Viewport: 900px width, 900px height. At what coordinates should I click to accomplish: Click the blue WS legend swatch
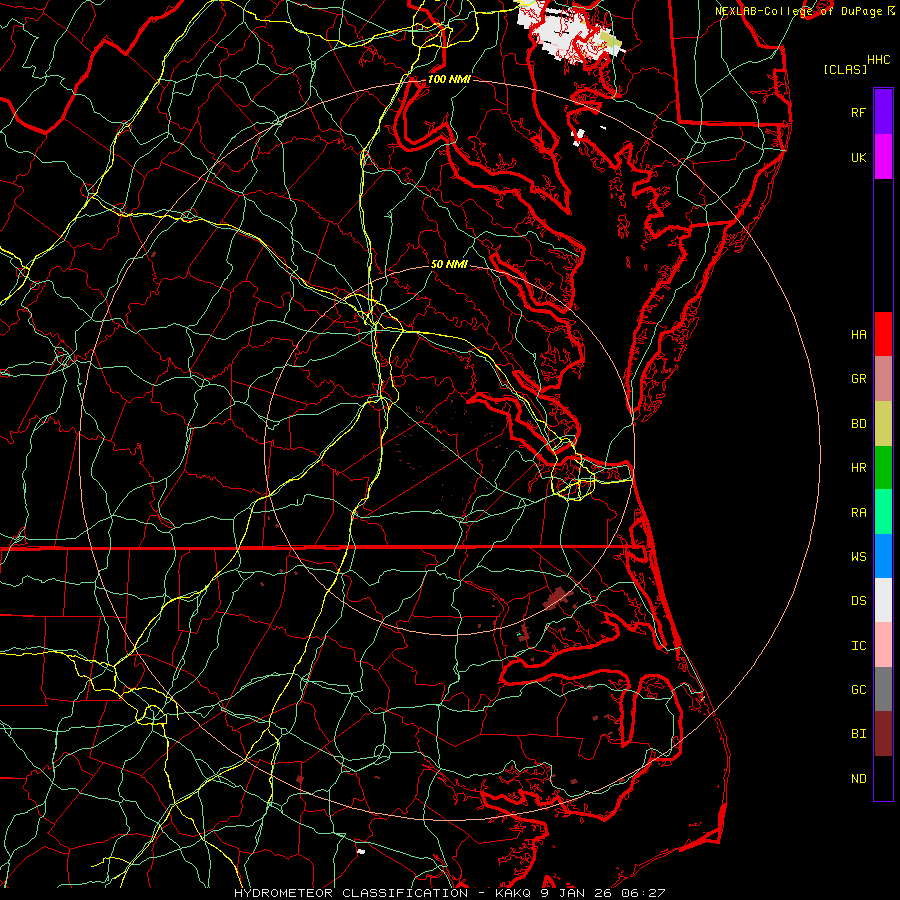pos(883,556)
